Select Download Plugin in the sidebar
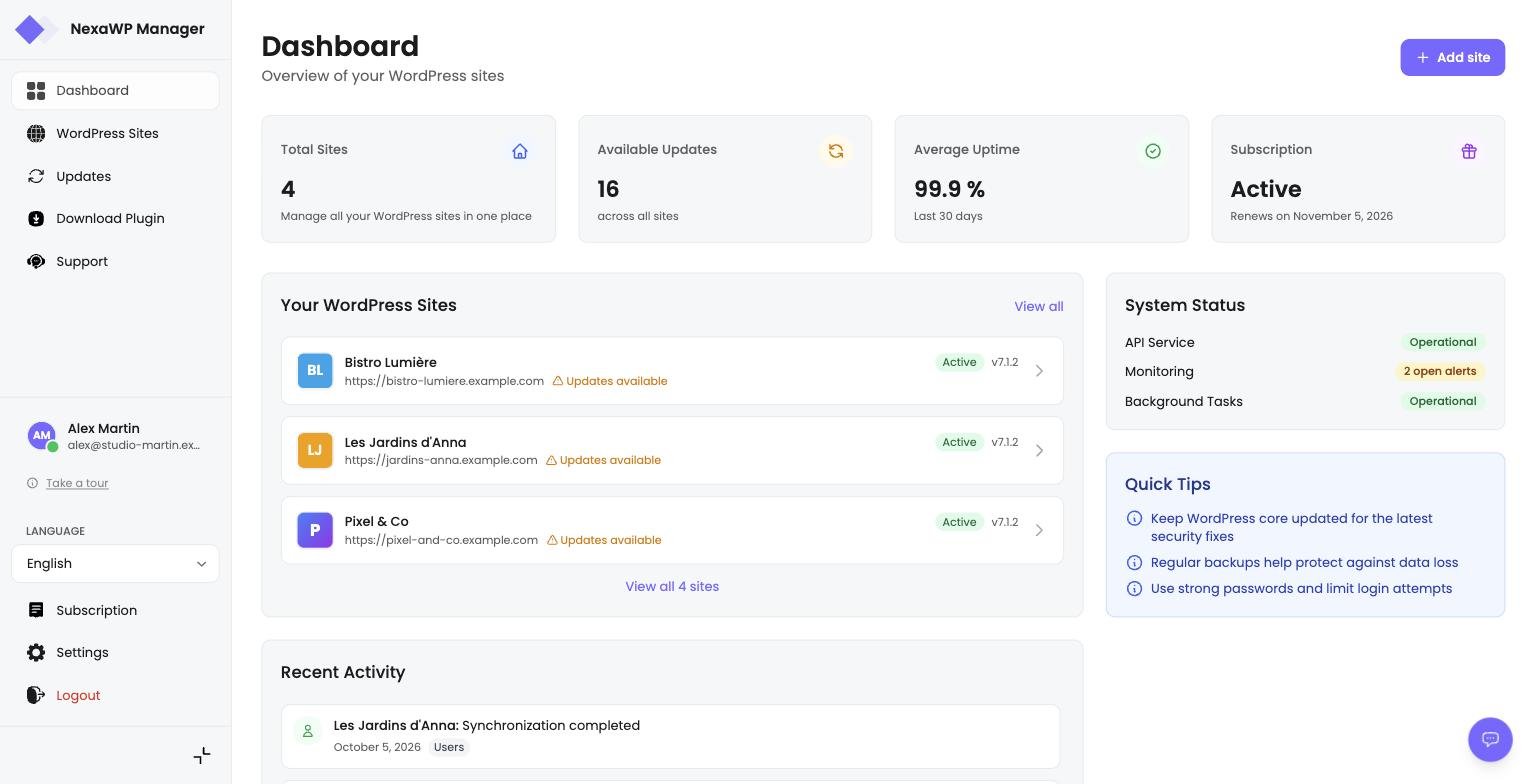 point(116,219)
